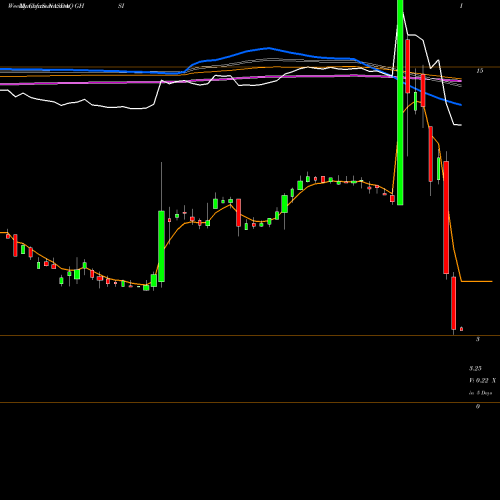Click the value 5.25 near the bottom right
Viewport: 500px width, 500px height.
tap(475, 368)
